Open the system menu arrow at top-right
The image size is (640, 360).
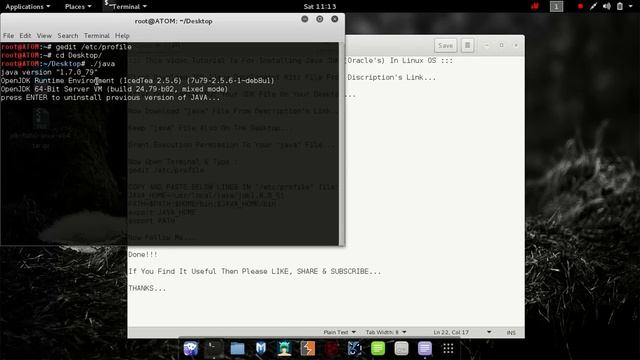coord(631,6)
